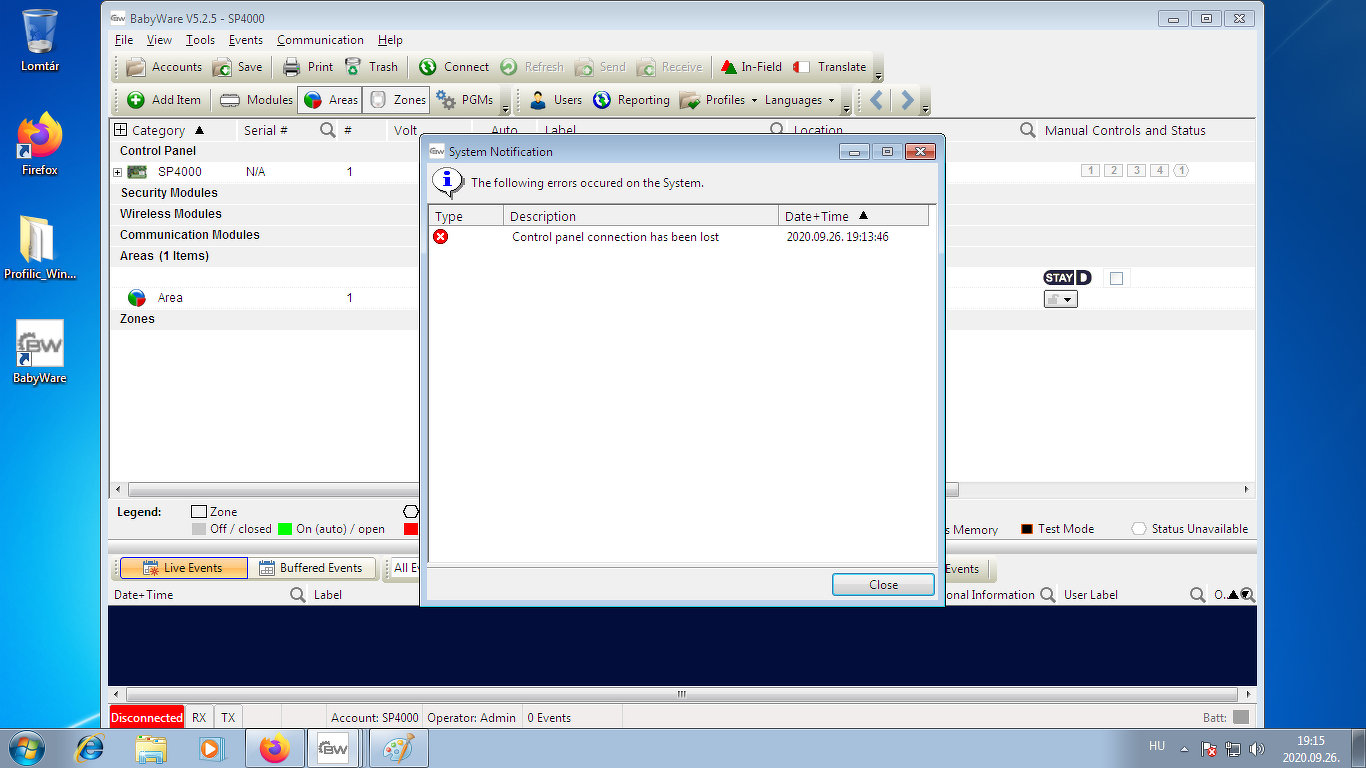Viewport: 1366px width, 768px height.
Task: Open the Help menu
Action: 390,40
